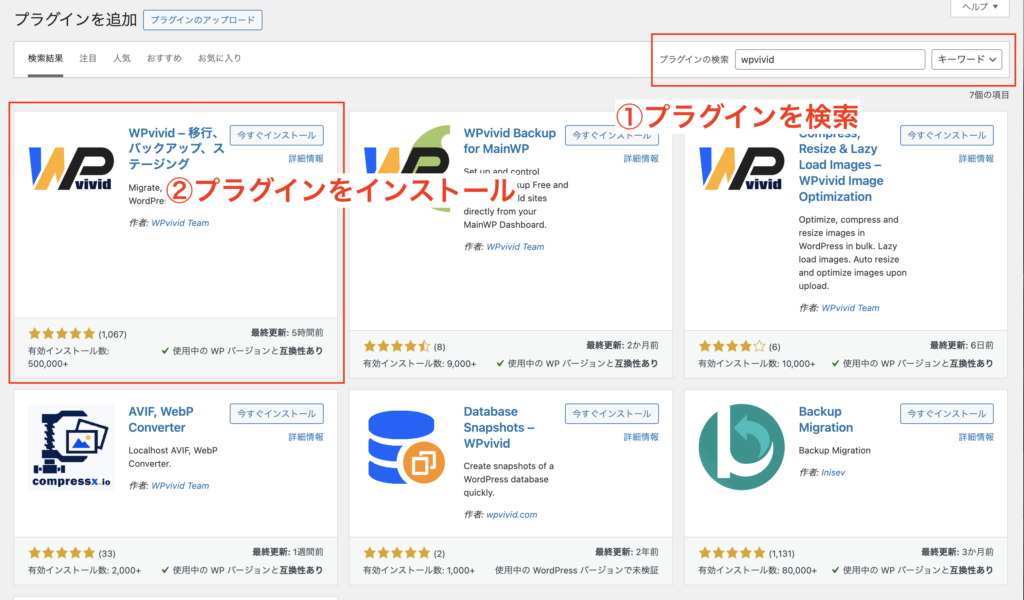This screenshot has height=600, width=1024.
Task: Switch to the 検索結果 tab
Action: [x=45, y=58]
